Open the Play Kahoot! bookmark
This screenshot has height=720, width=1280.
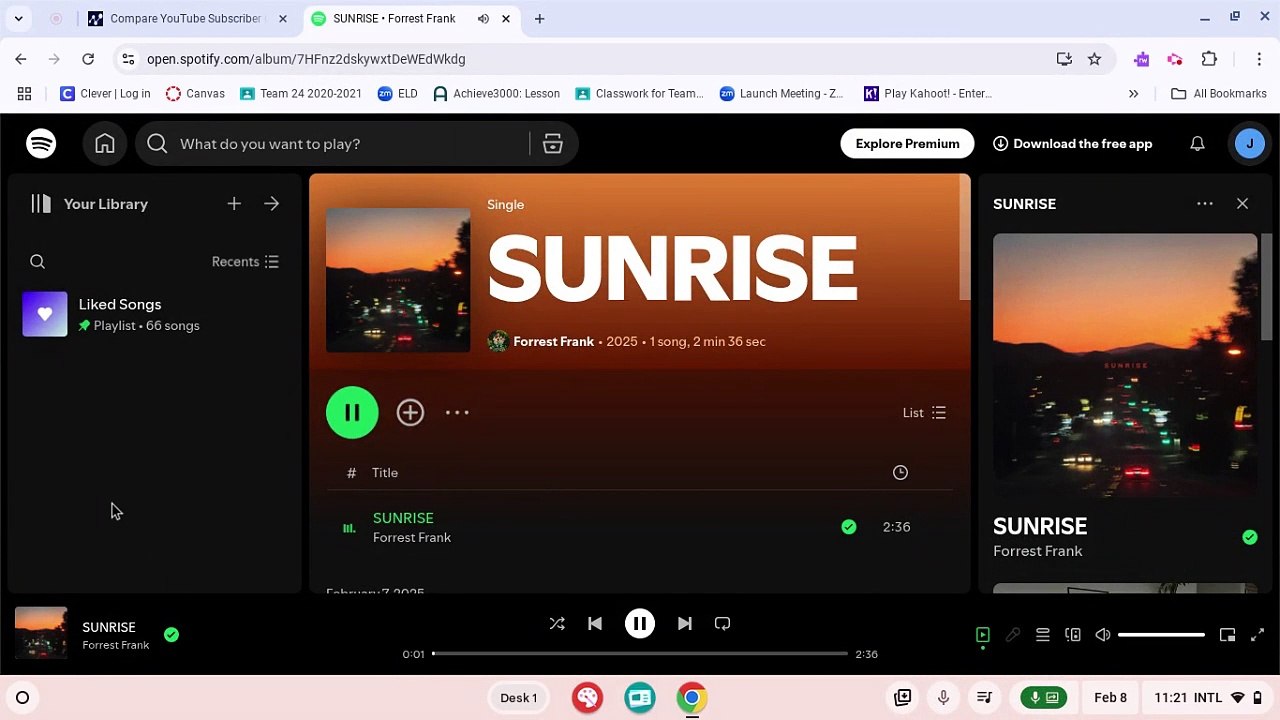928,94
